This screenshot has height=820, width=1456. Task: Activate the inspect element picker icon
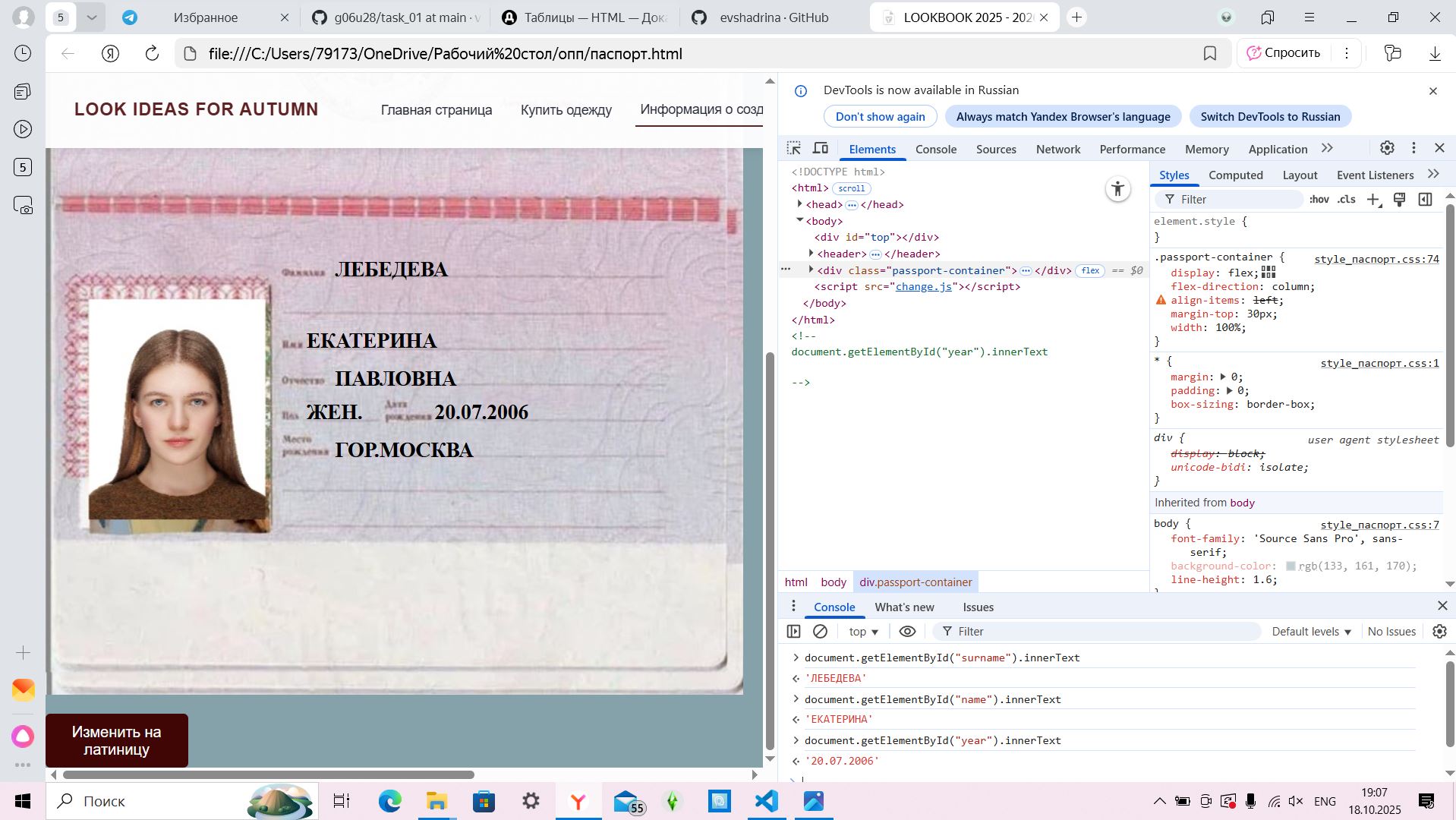tap(794, 149)
